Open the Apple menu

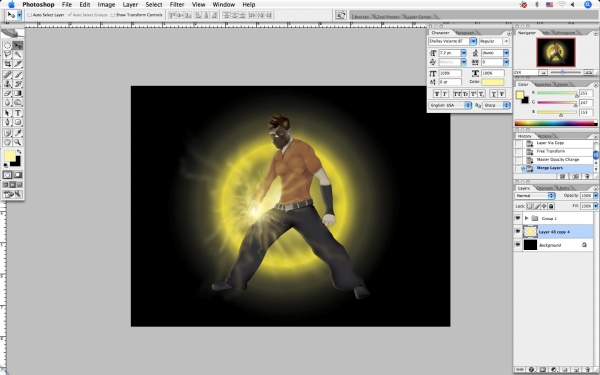click(x=11, y=5)
